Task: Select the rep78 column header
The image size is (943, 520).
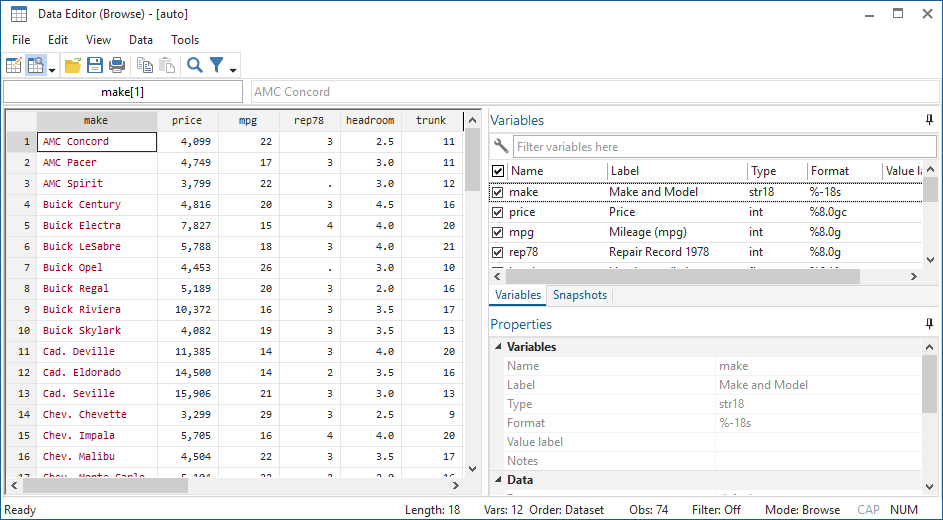Action: (x=309, y=120)
